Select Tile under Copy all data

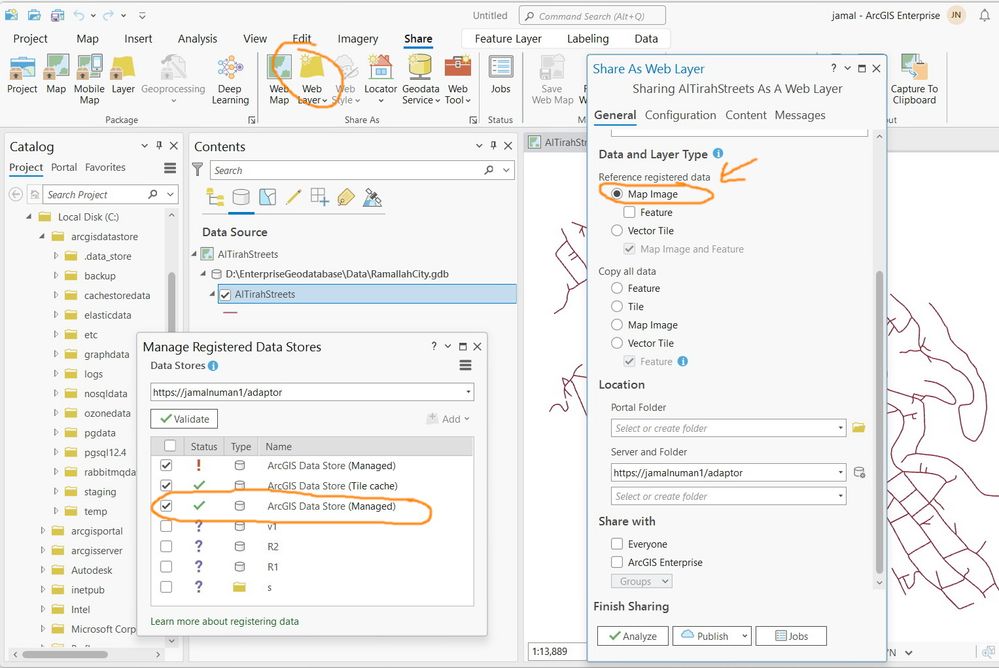617,307
